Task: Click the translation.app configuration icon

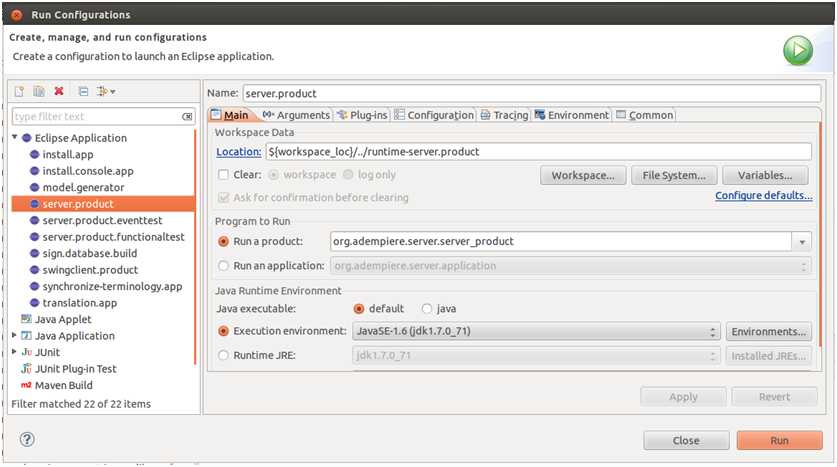Action: 35,303
